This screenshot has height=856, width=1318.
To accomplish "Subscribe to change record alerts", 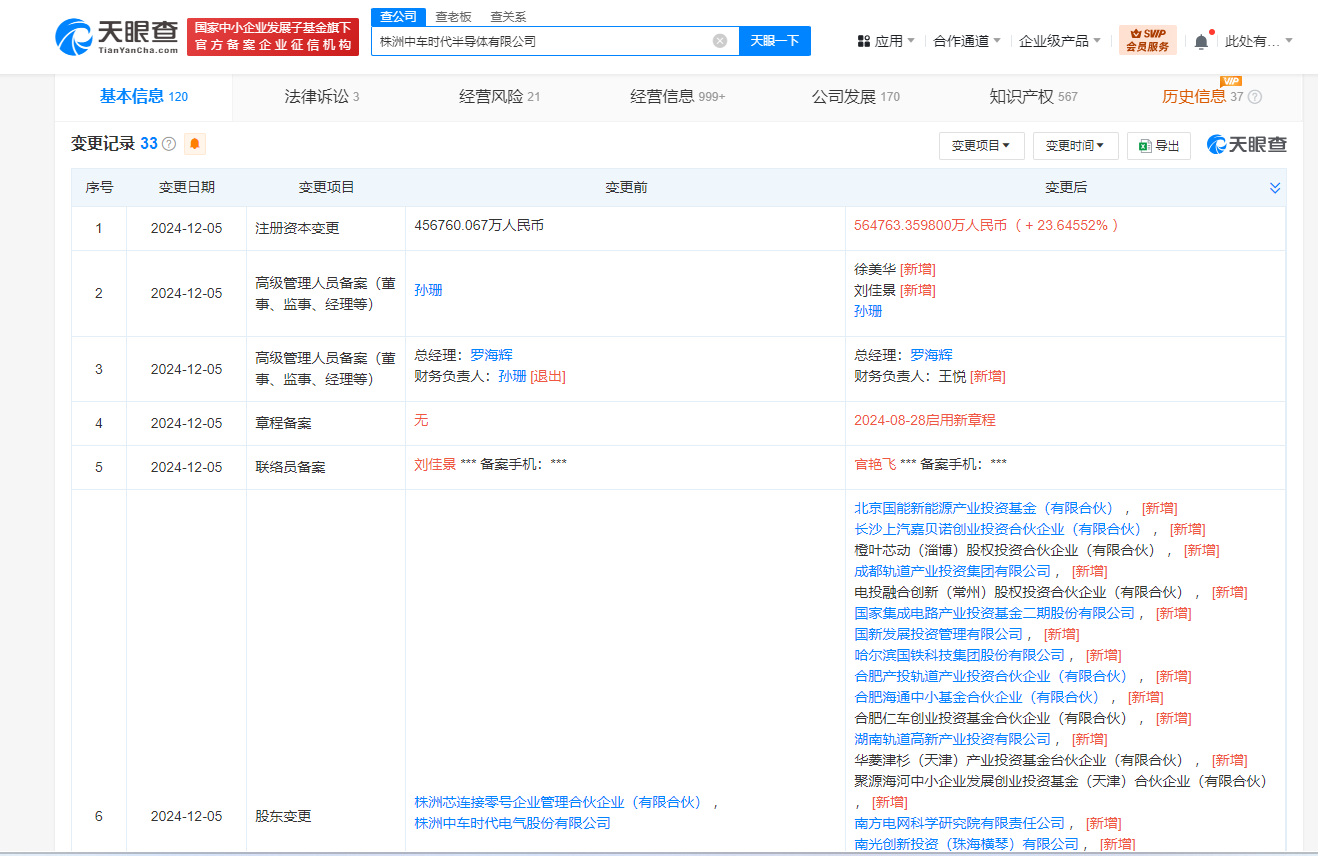I will (x=195, y=144).
